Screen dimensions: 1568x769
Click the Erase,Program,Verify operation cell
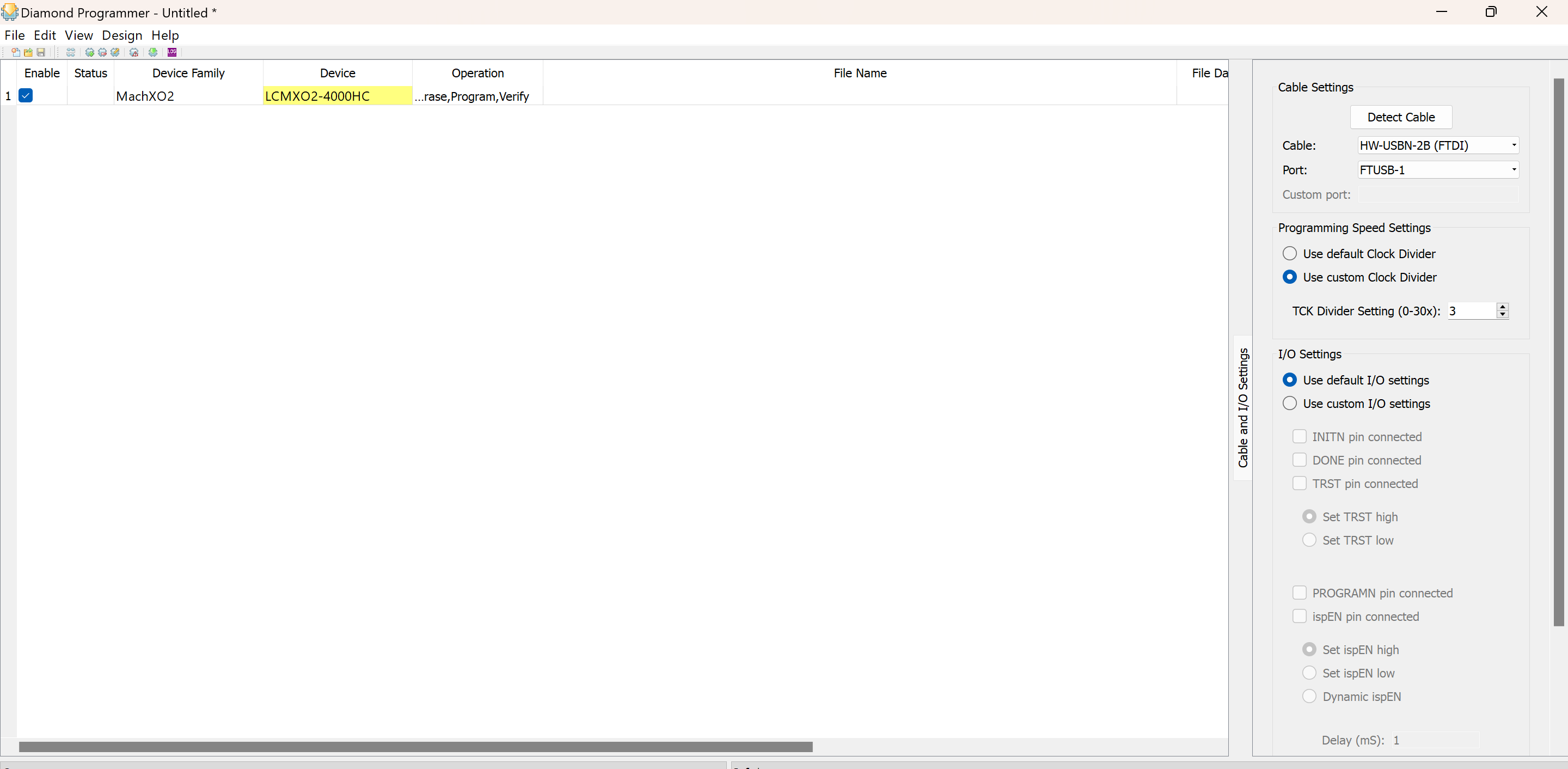click(x=477, y=96)
